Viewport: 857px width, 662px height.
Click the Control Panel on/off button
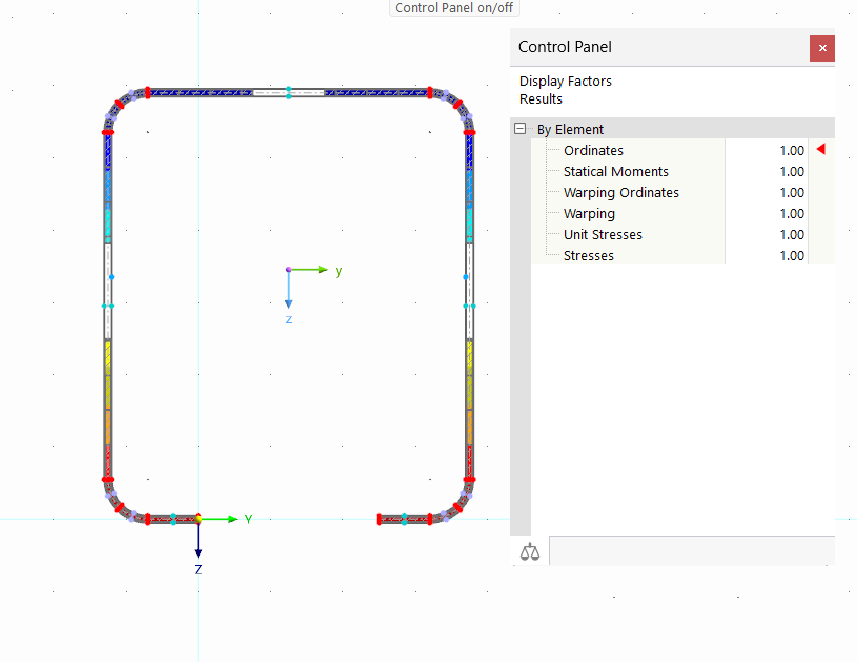click(x=454, y=8)
